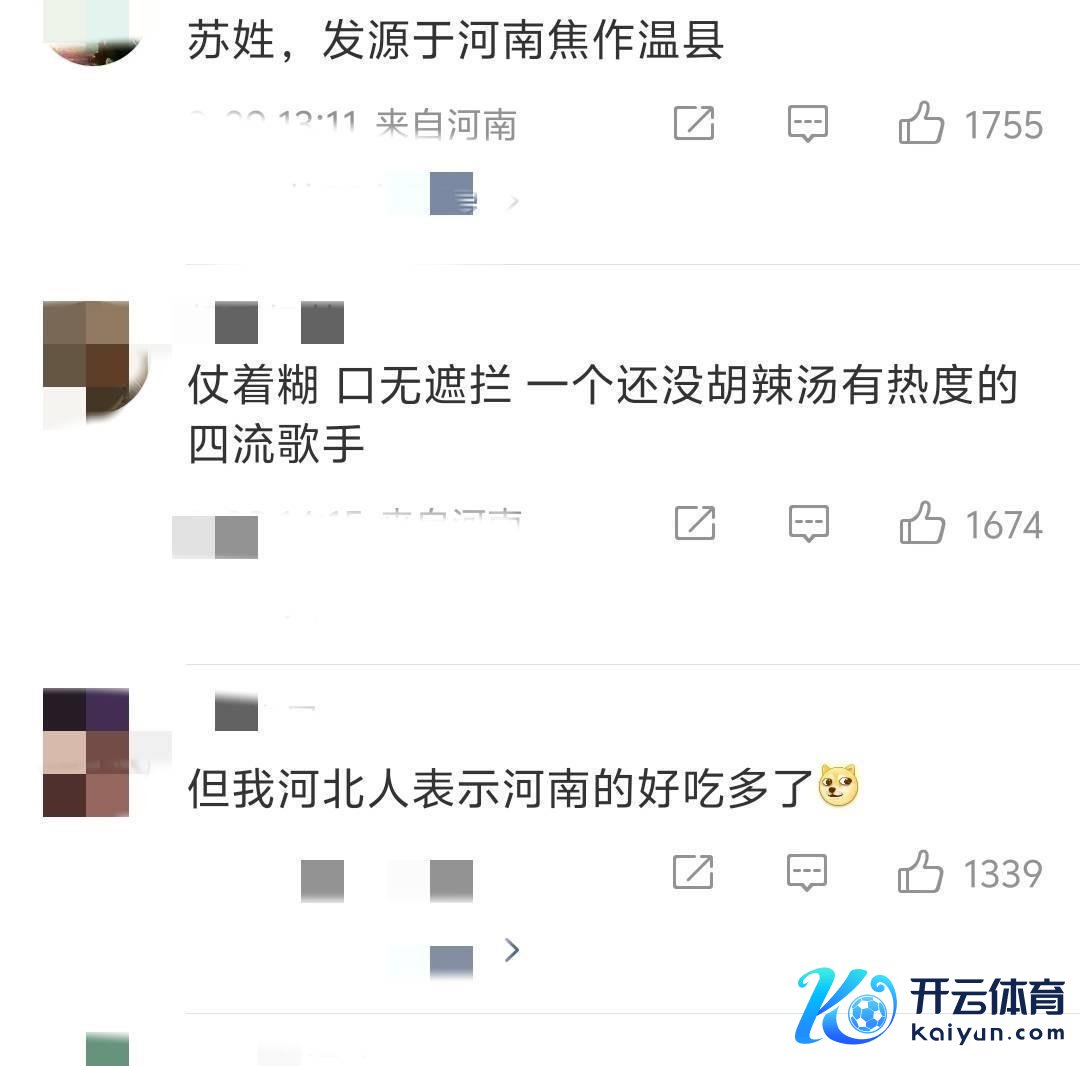Click the doge emoji in comment
Viewport: 1080px width, 1066px height.
point(838,785)
